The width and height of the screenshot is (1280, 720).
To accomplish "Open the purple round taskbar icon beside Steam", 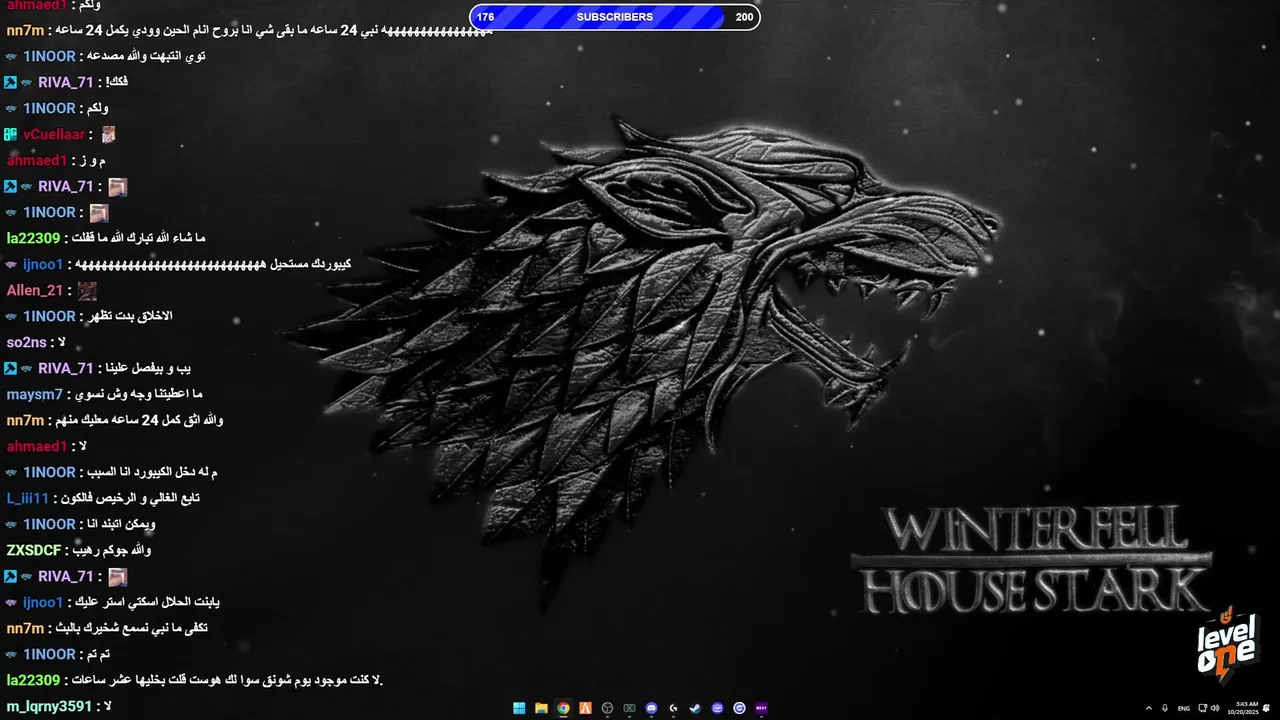I will (x=717, y=708).
